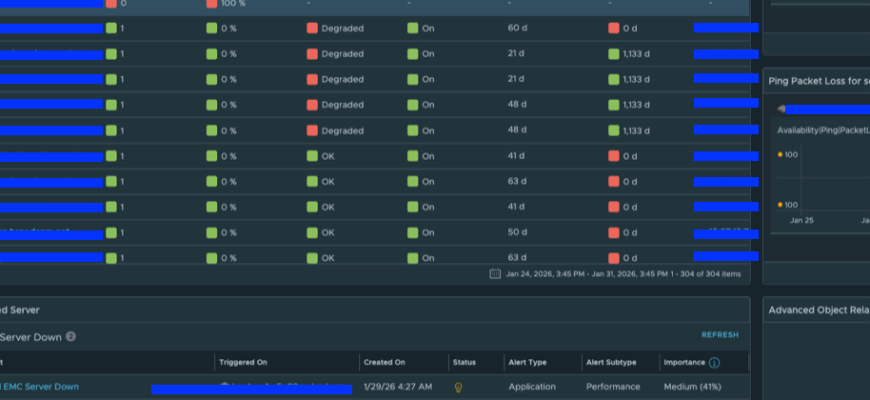Click the info icon beside Importance header
Image resolution: width=870 pixels, height=400 pixels.
coord(714,362)
